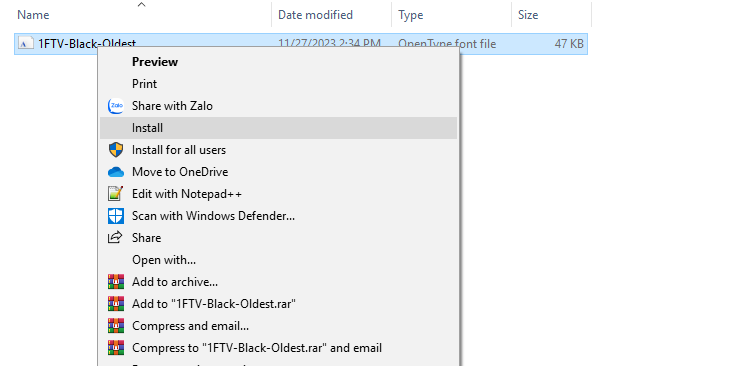The width and height of the screenshot is (737, 366).
Task: Click the 47 KB size value
Action: click(569, 44)
